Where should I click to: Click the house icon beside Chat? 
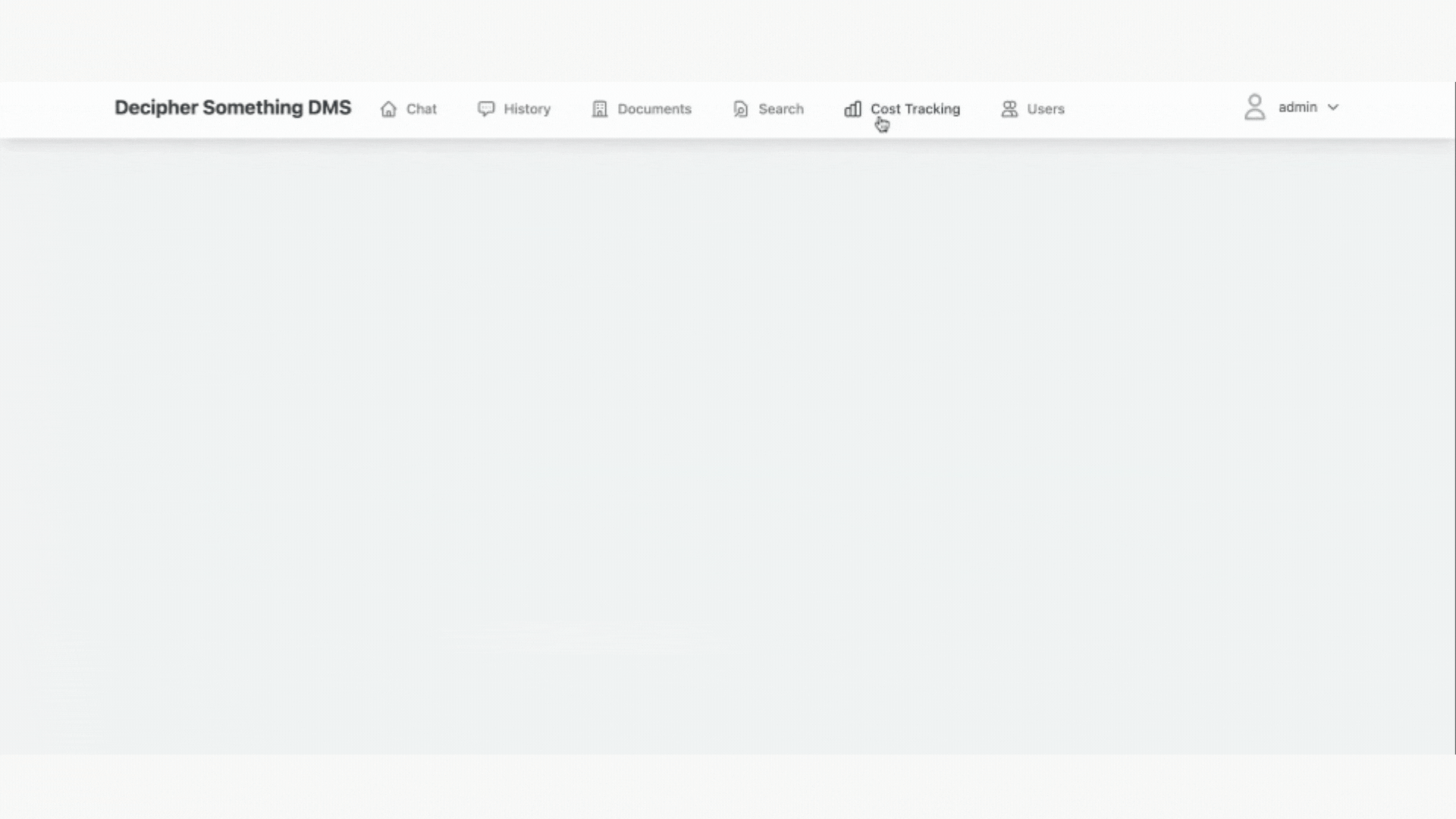click(x=388, y=109)
